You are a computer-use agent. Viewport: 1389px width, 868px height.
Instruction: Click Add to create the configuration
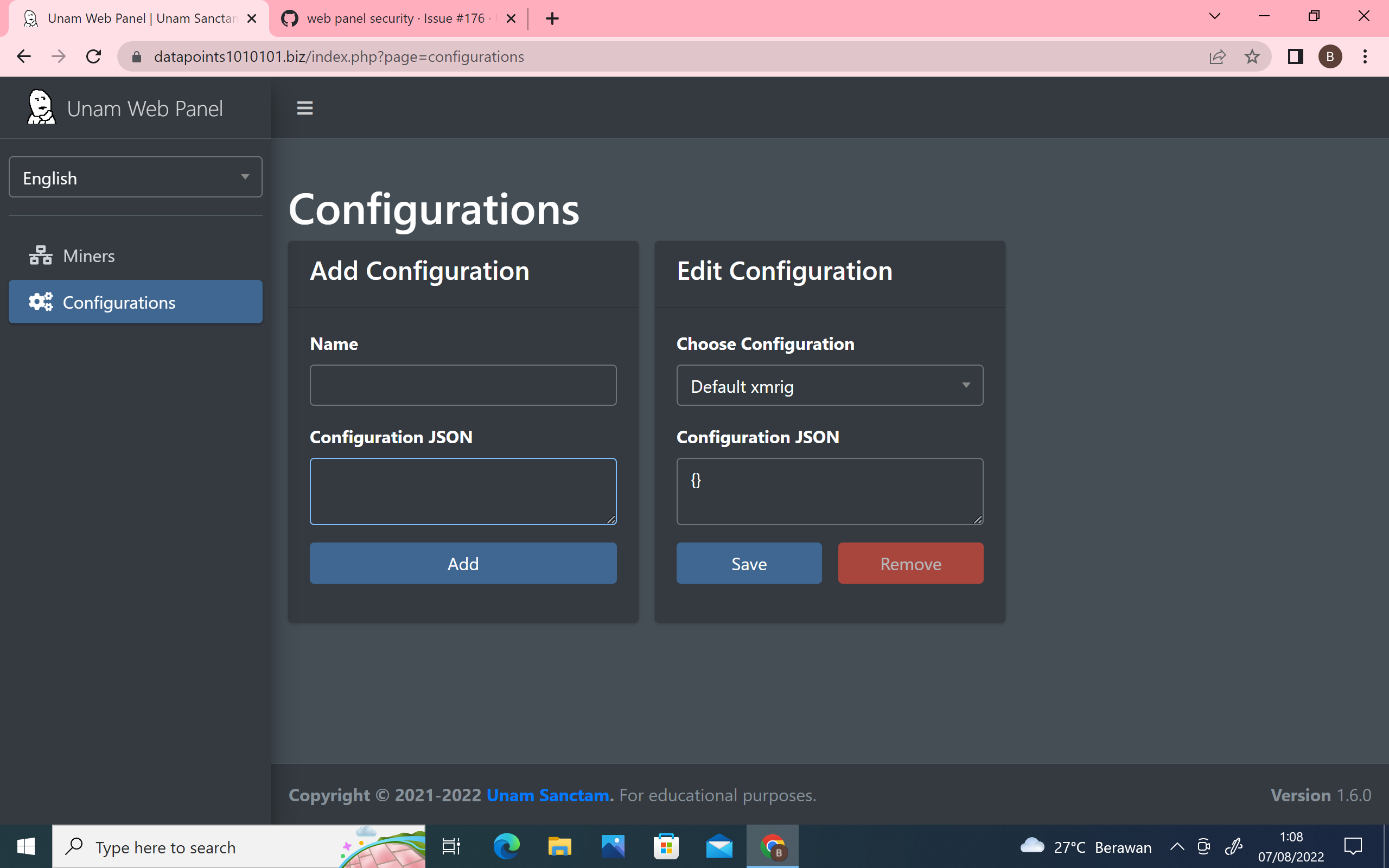click(x=463, y=563)
